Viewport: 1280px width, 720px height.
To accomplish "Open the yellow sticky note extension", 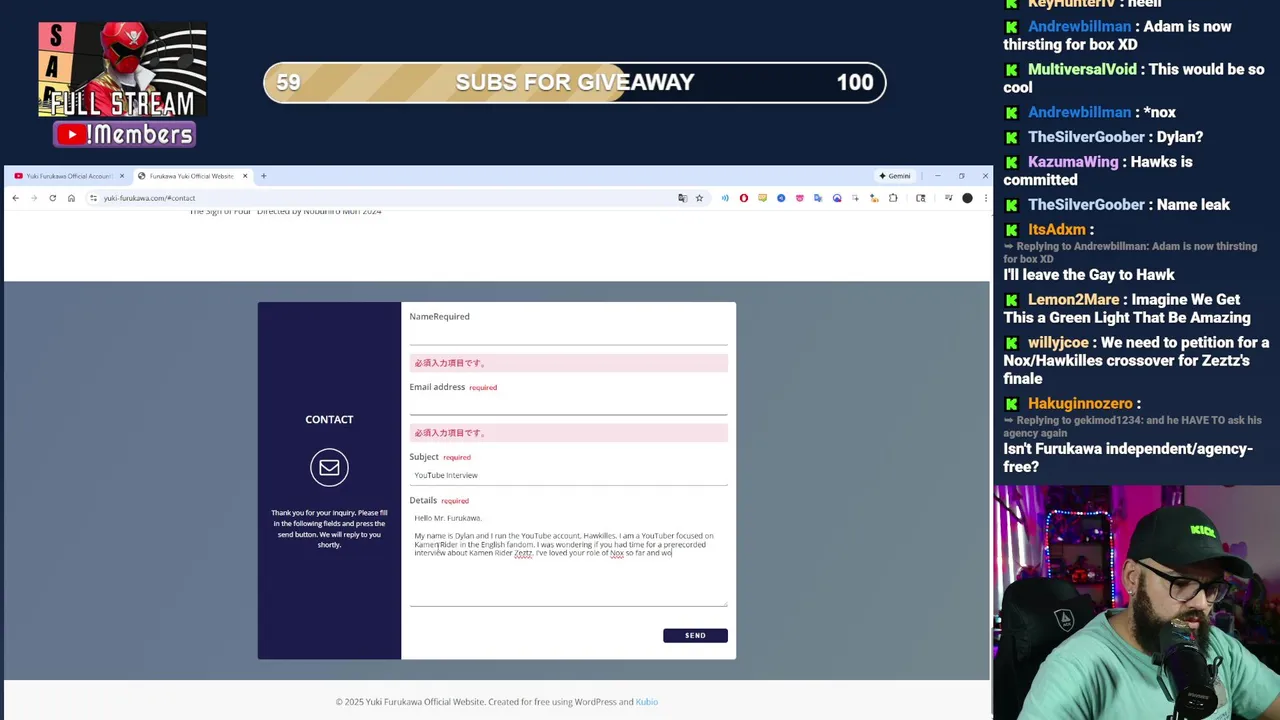I will (x=762, y=198).
